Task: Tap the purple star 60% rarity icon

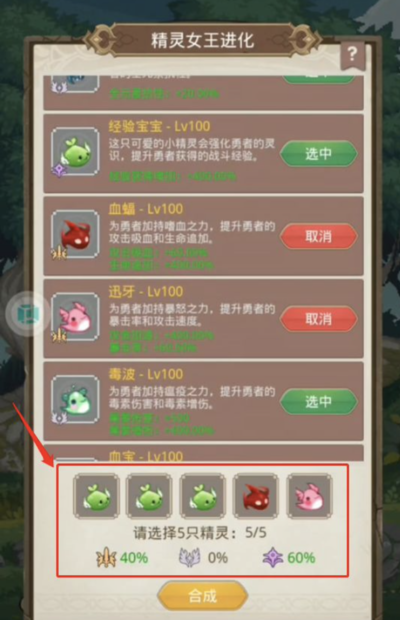Action: tap(273, 558)
